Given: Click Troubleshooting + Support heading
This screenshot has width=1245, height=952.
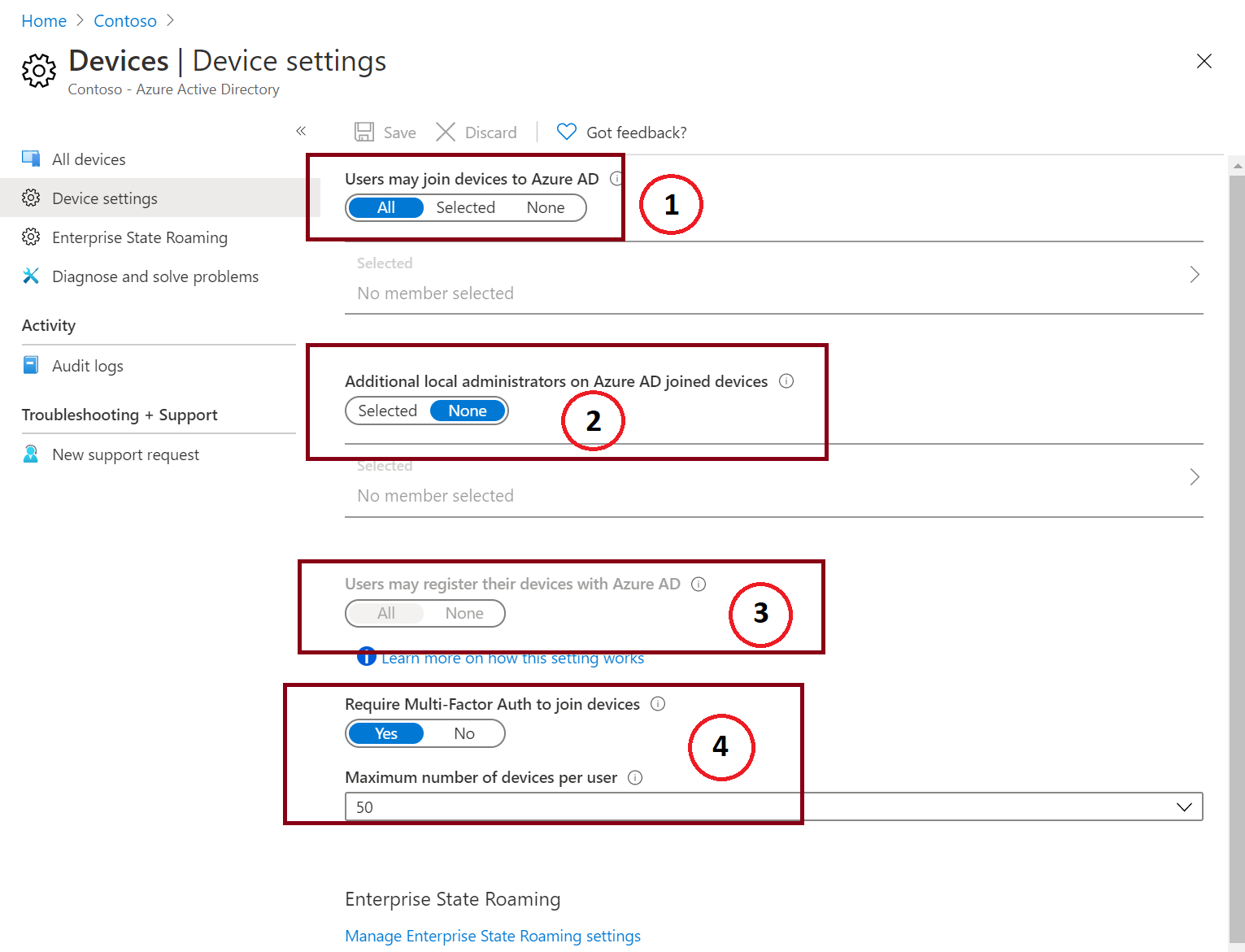Looking at the screenshot, I should click(x=120, y=415).
